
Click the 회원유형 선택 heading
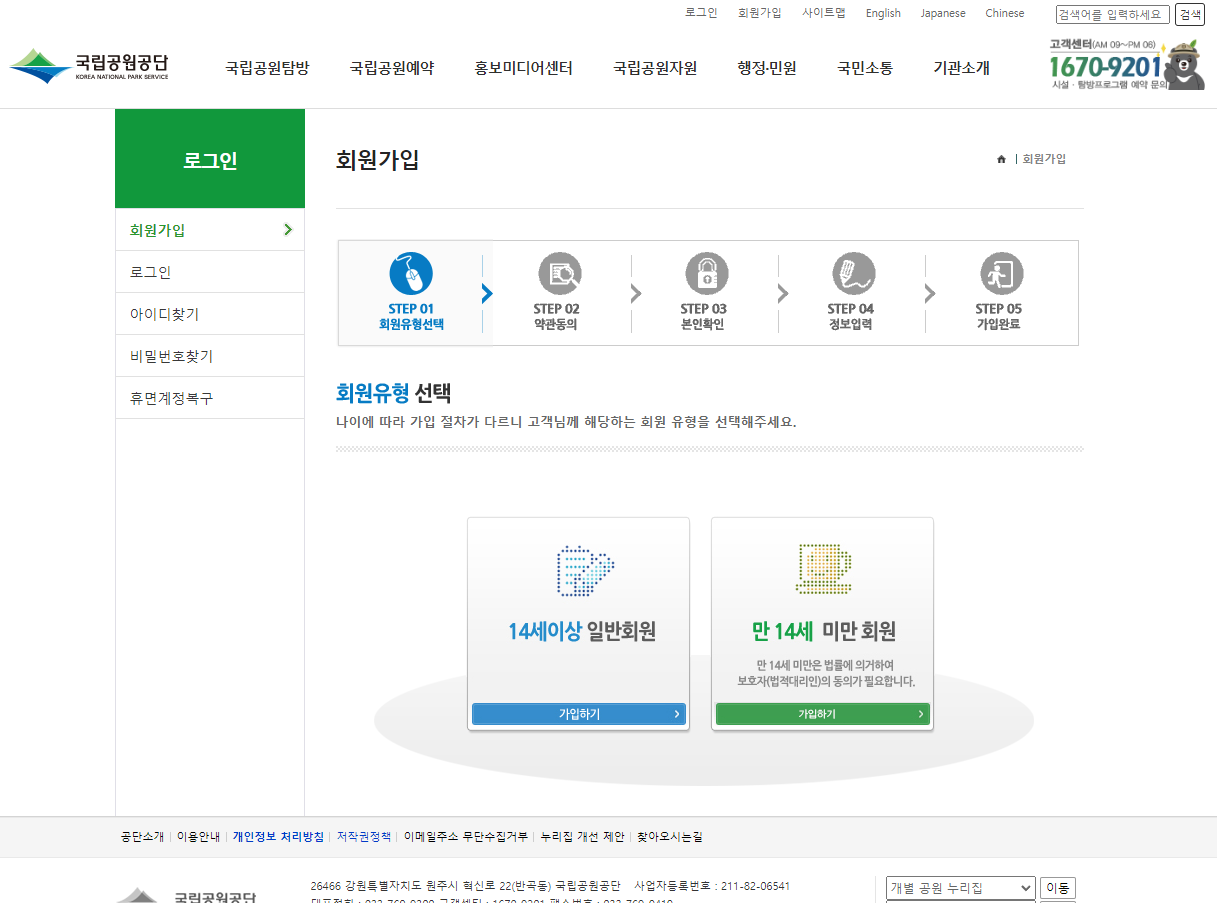[x=394, y=392]
